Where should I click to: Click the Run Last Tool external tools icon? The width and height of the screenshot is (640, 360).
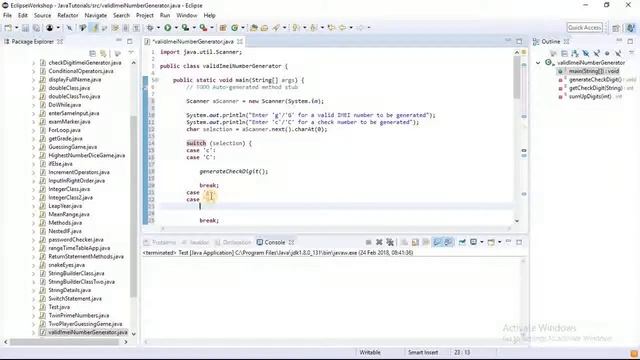(x=204, y=28)
